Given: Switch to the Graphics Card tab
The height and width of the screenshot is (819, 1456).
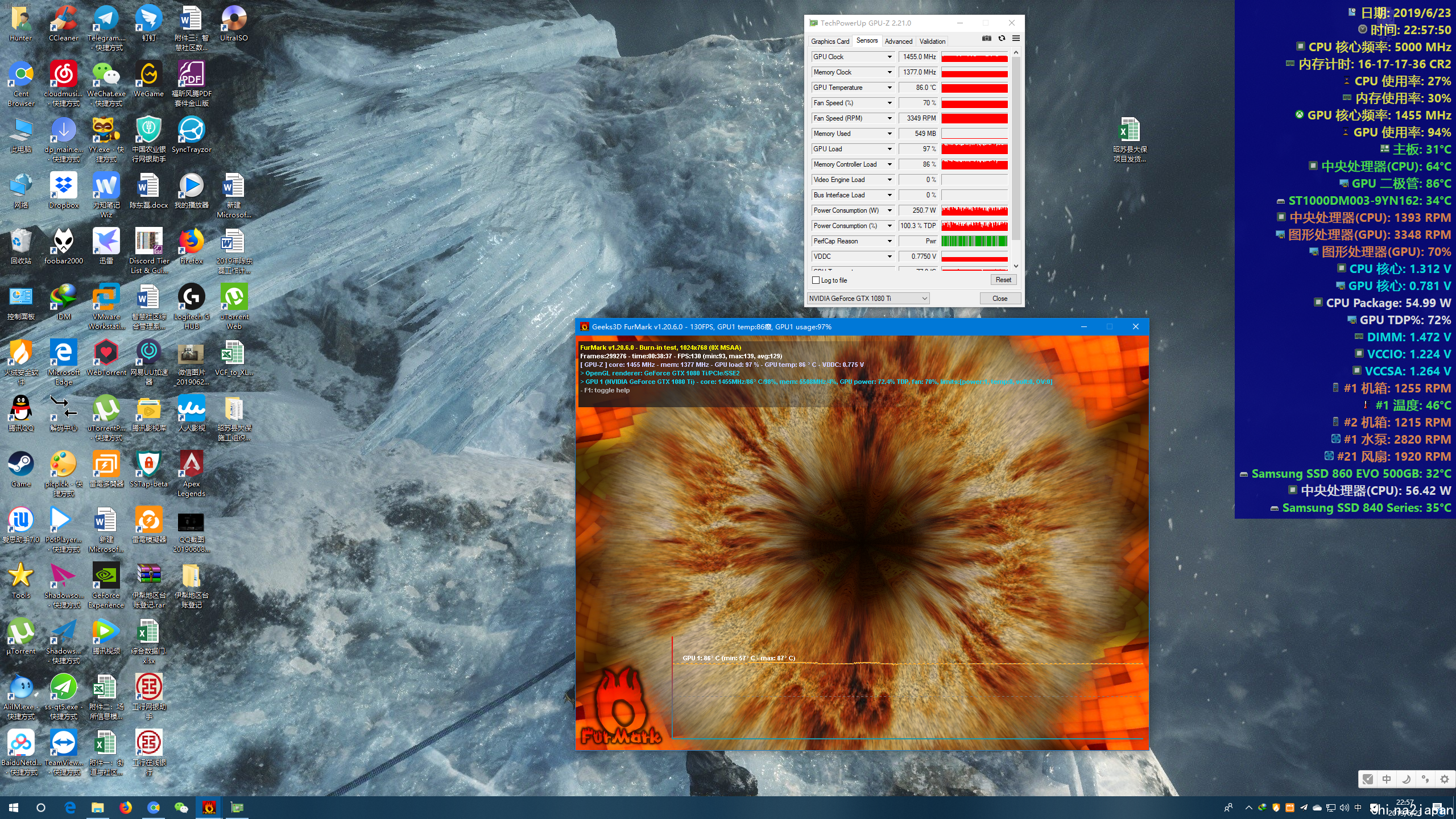Looking at the screenshot, I should coord(830,41).
